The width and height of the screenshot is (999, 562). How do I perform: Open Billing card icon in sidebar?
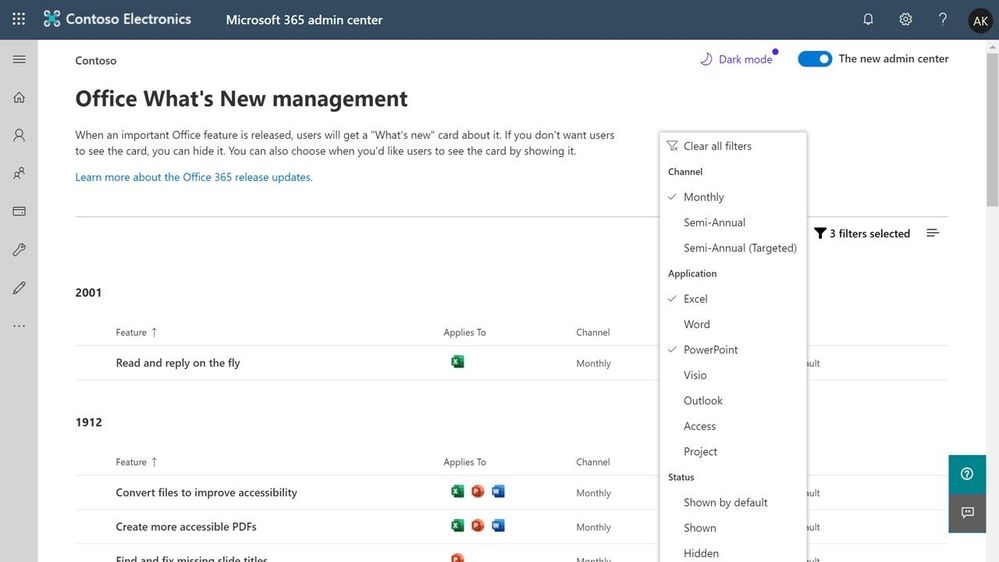[19, 211]
